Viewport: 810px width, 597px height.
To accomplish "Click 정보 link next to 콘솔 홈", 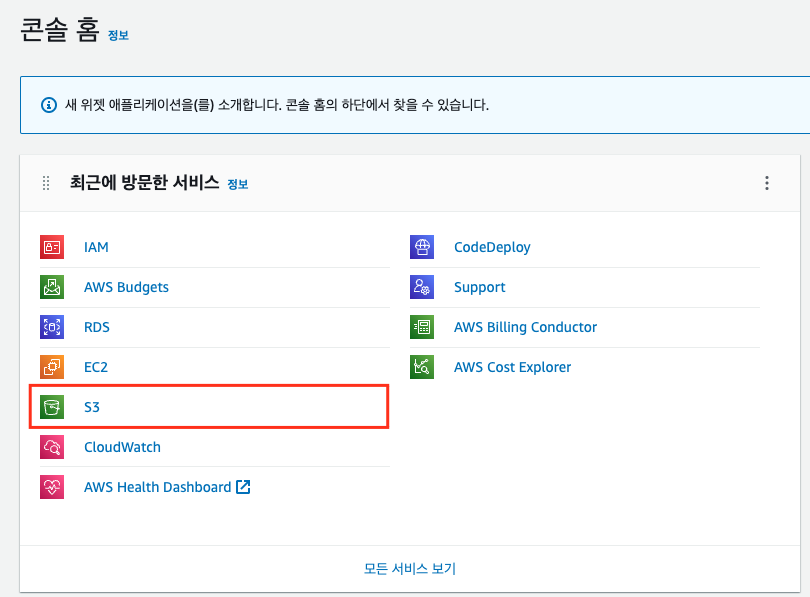I will [118, 35].
